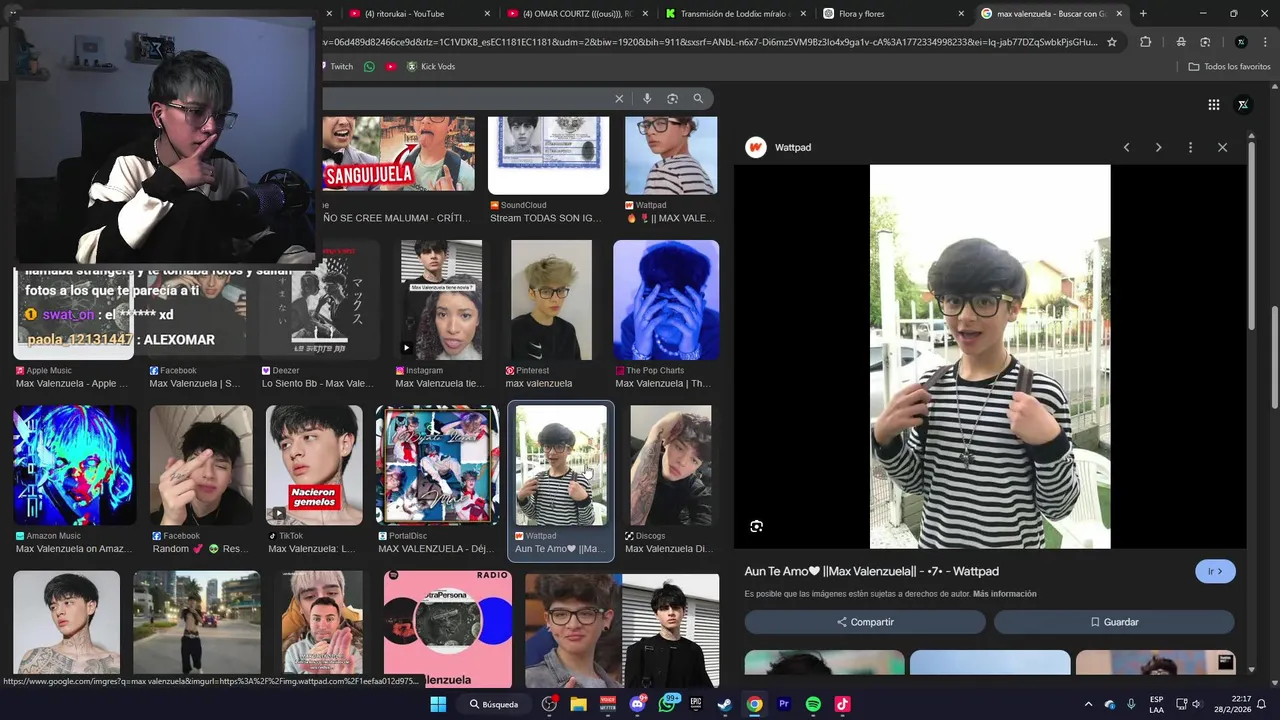
Task: Click the taskbar Búsqueda search box
Action: 494,704
